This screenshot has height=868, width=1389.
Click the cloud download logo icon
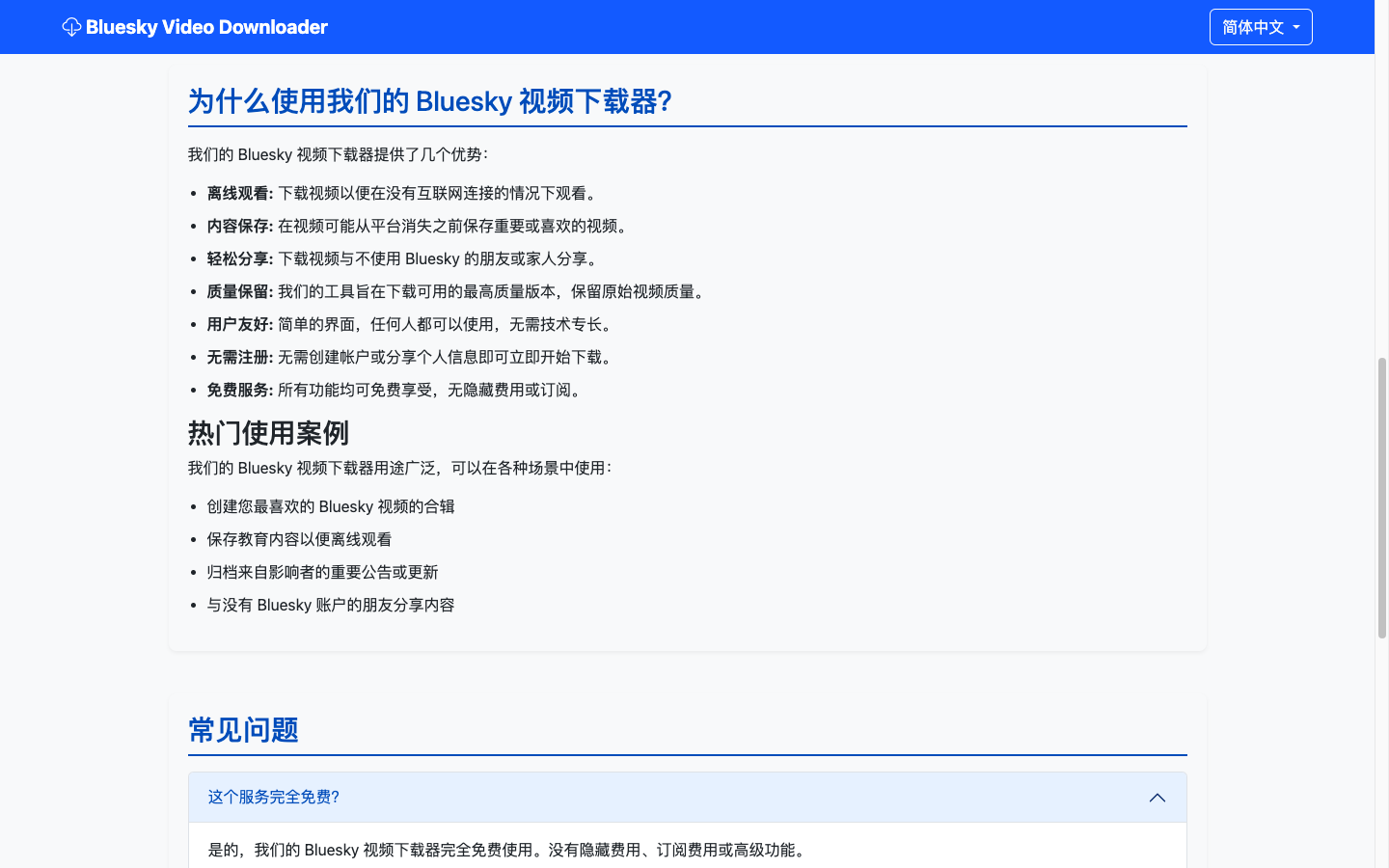click(71, 27)
